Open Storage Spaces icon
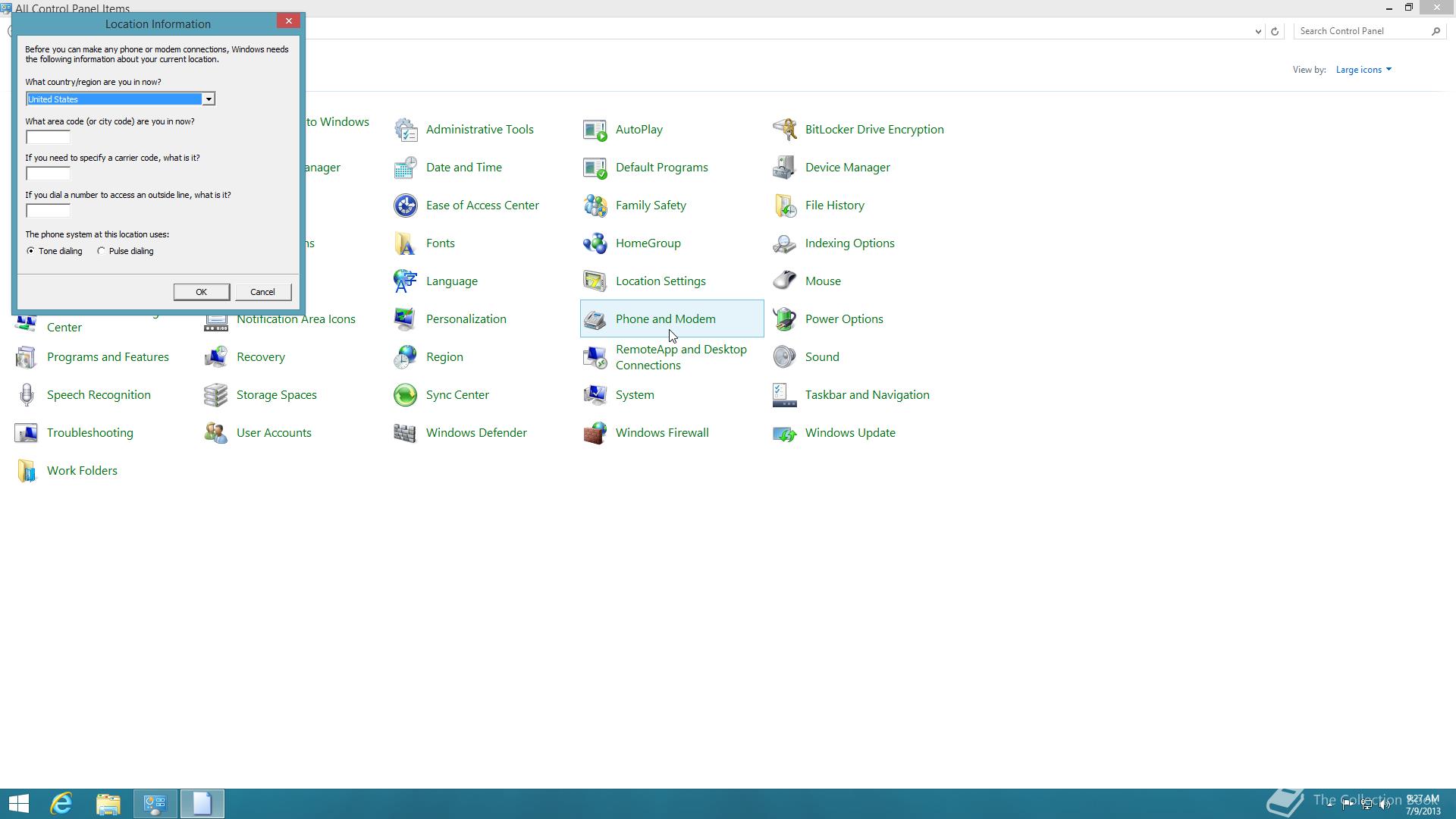 [x=216, y=395]
